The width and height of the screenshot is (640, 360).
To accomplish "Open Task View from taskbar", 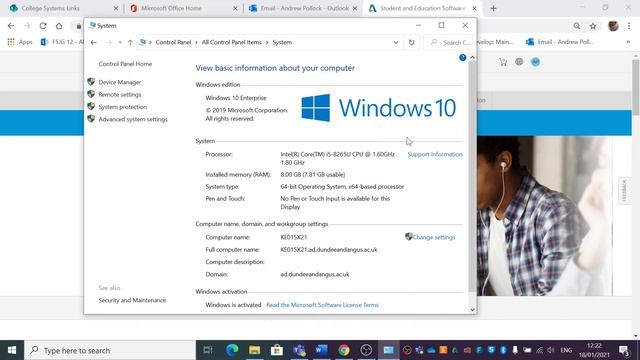I will [x=208, y=350].
